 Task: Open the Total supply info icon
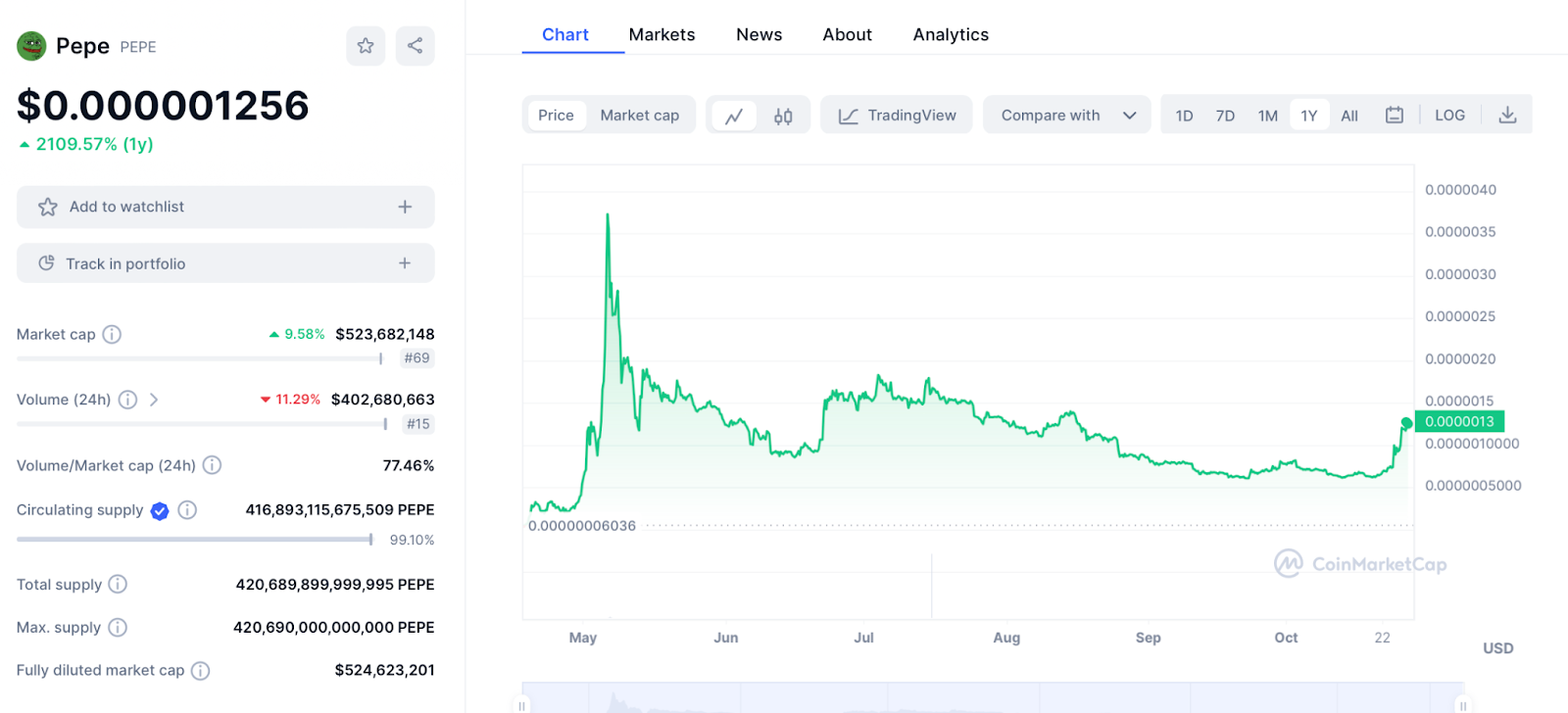coord(118,585)
